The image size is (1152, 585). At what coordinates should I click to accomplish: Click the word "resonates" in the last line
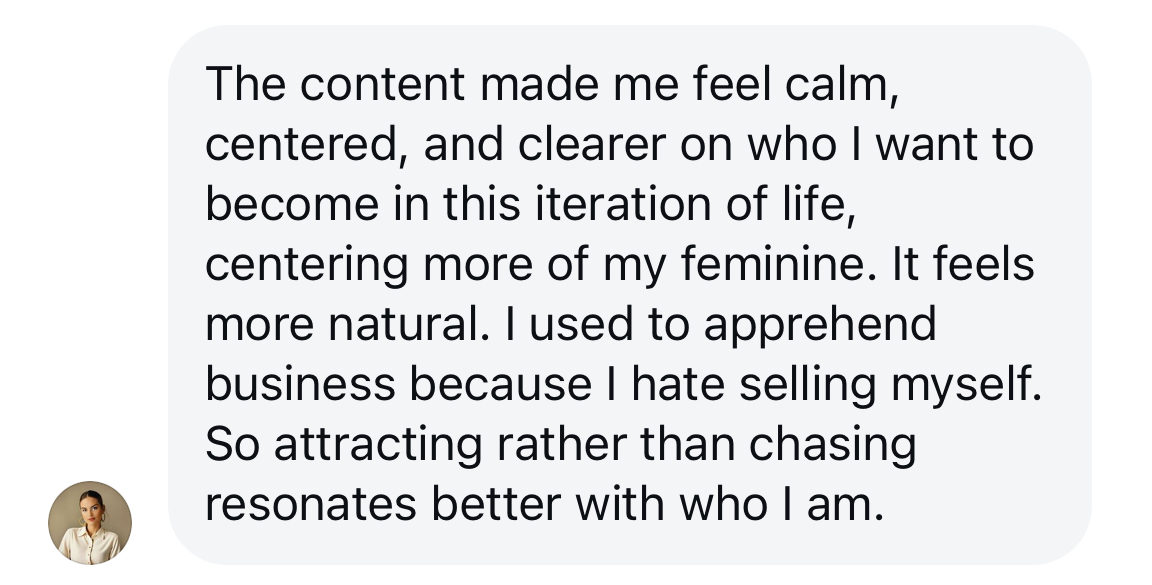(x=311, y=505)
